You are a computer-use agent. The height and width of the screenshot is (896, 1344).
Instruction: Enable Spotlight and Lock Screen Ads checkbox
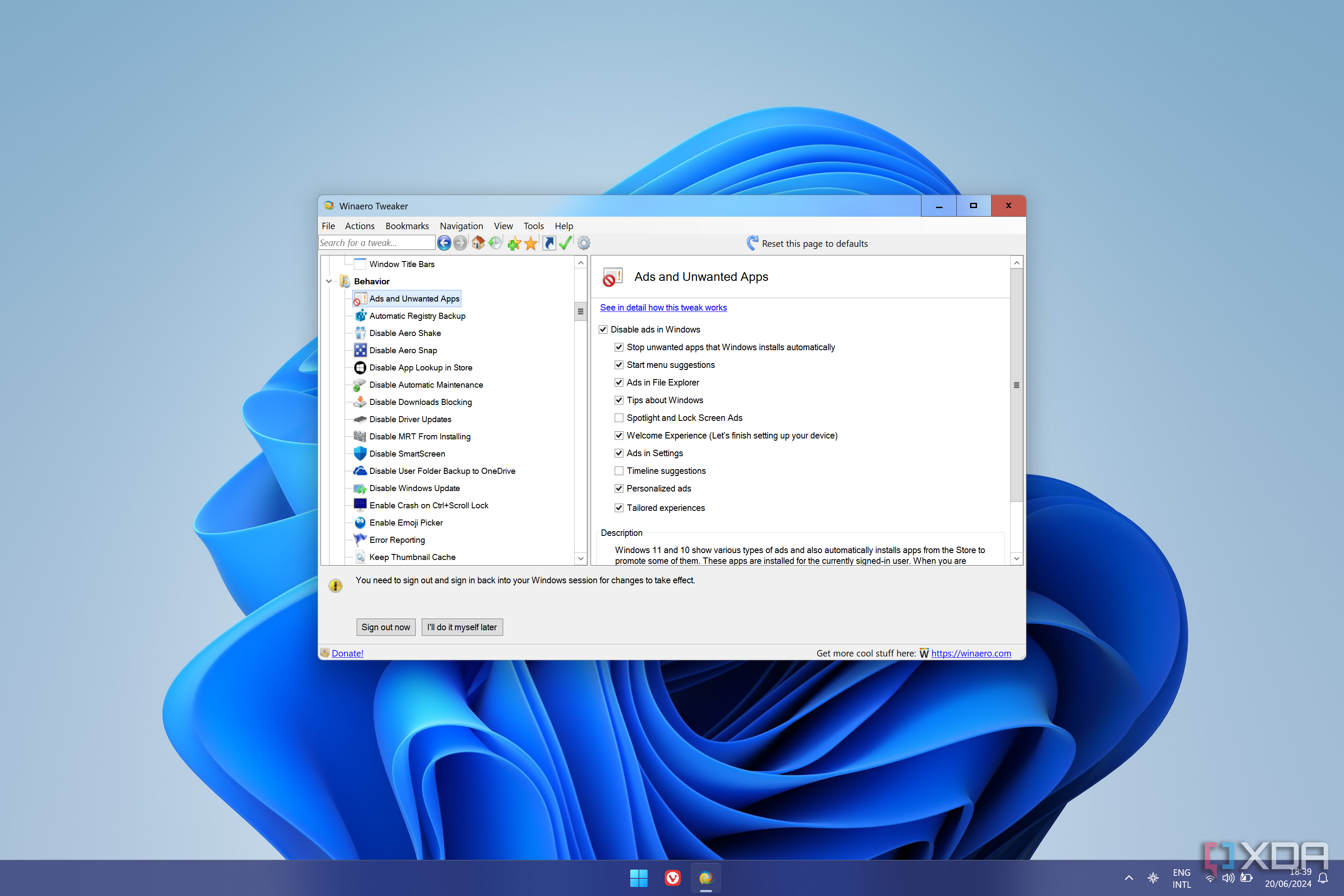(619, 418)
